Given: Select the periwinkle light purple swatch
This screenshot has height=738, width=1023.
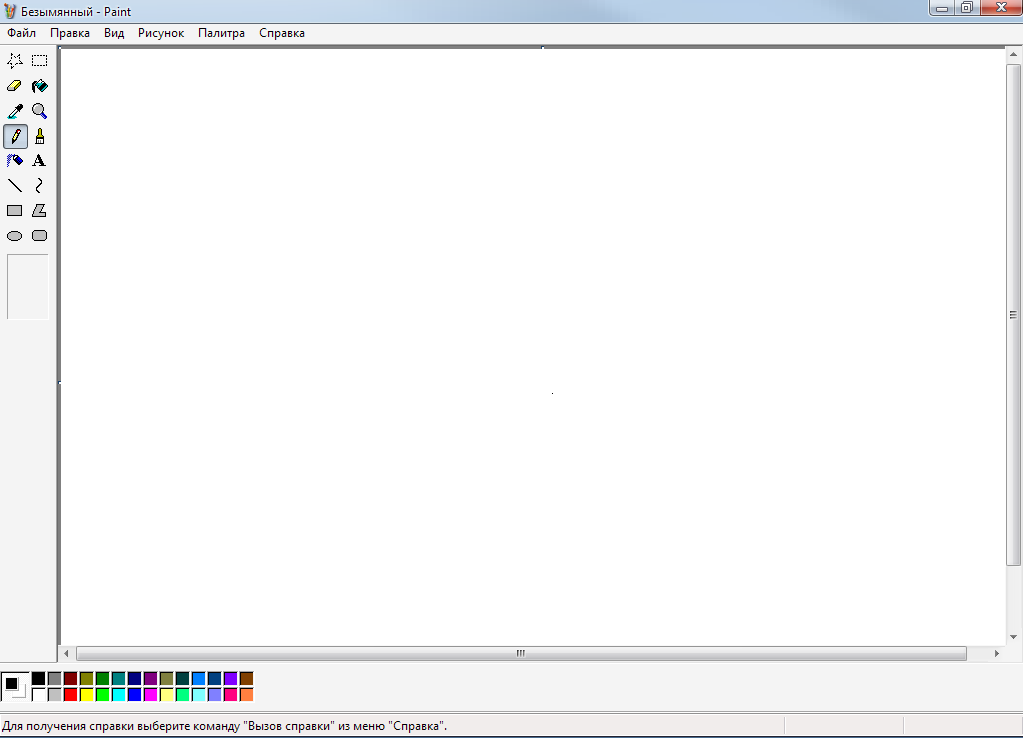Looking at the screenshot, I should 215,694.
